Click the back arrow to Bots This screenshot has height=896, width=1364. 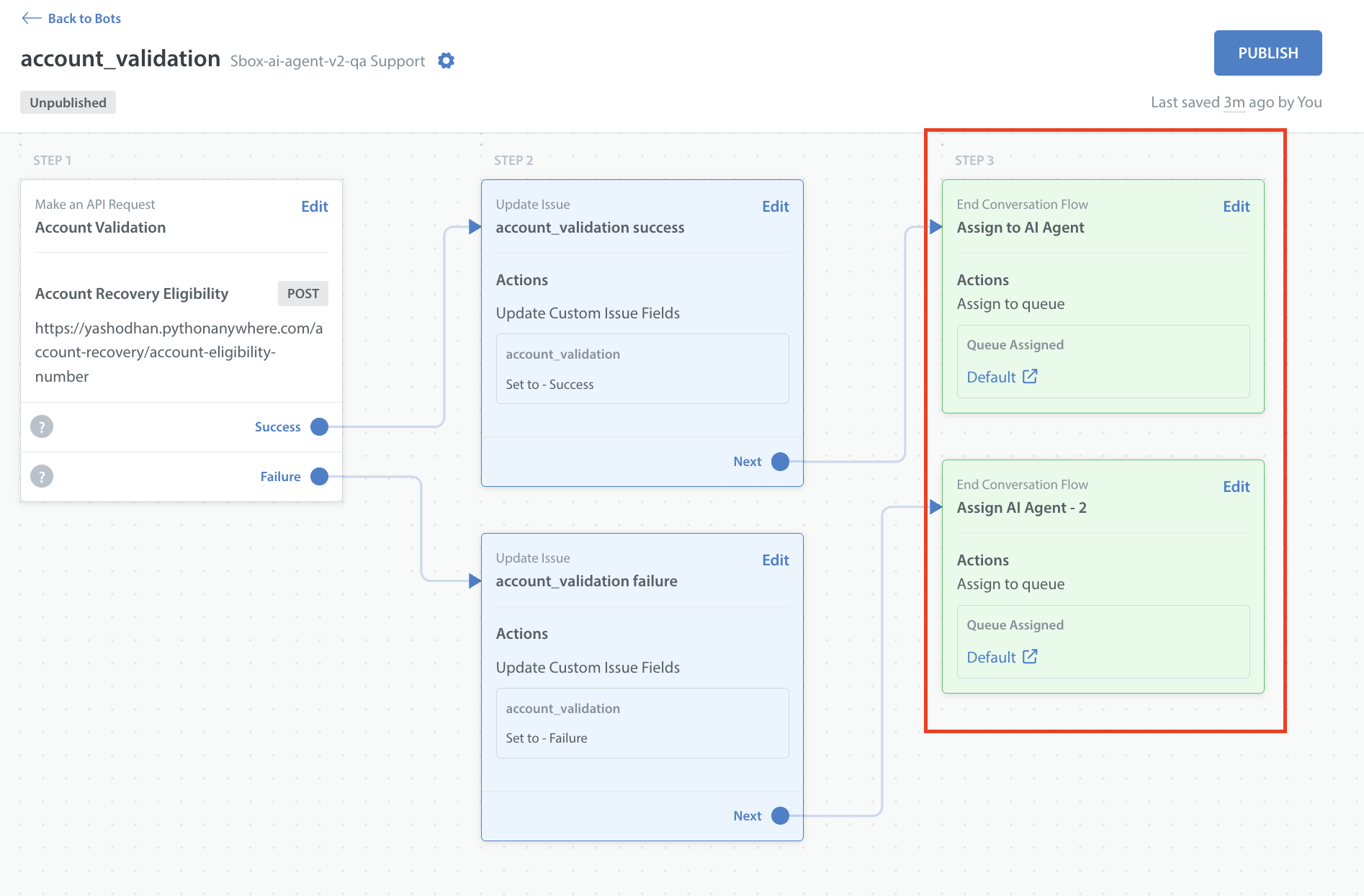[31, 18]
